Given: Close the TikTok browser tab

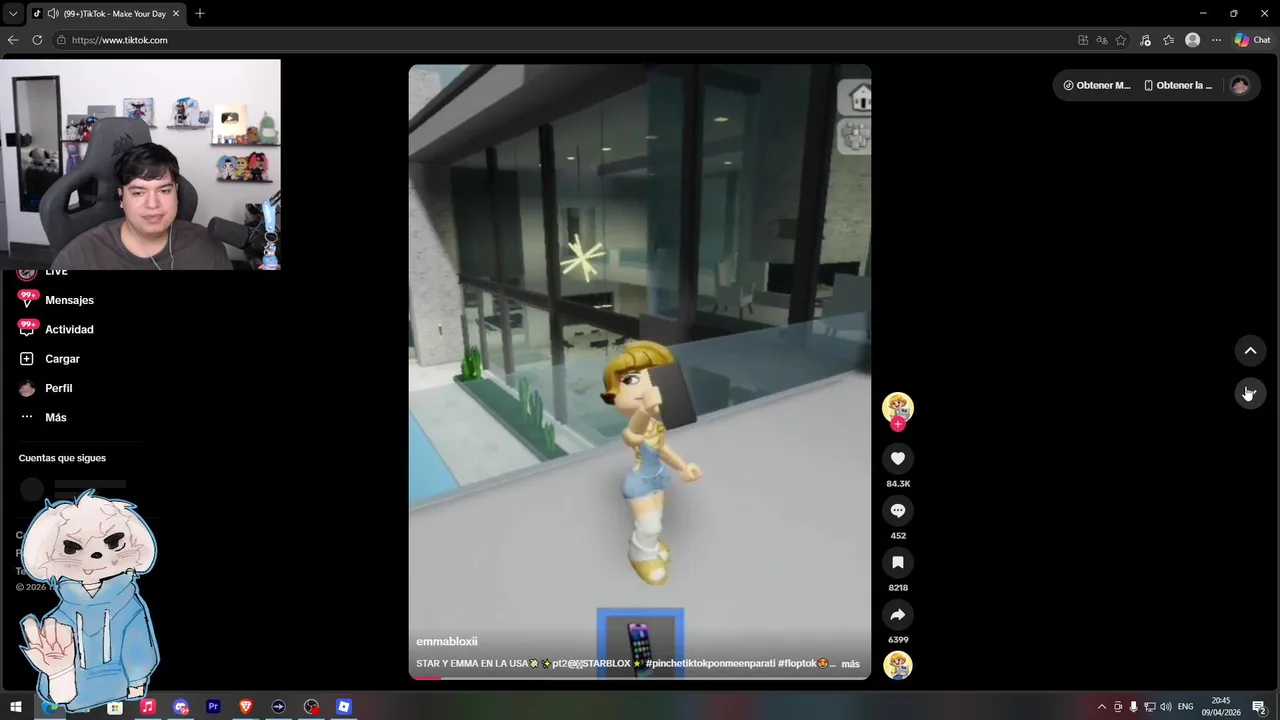Looking at the screenshot, I should pos(176,14).
